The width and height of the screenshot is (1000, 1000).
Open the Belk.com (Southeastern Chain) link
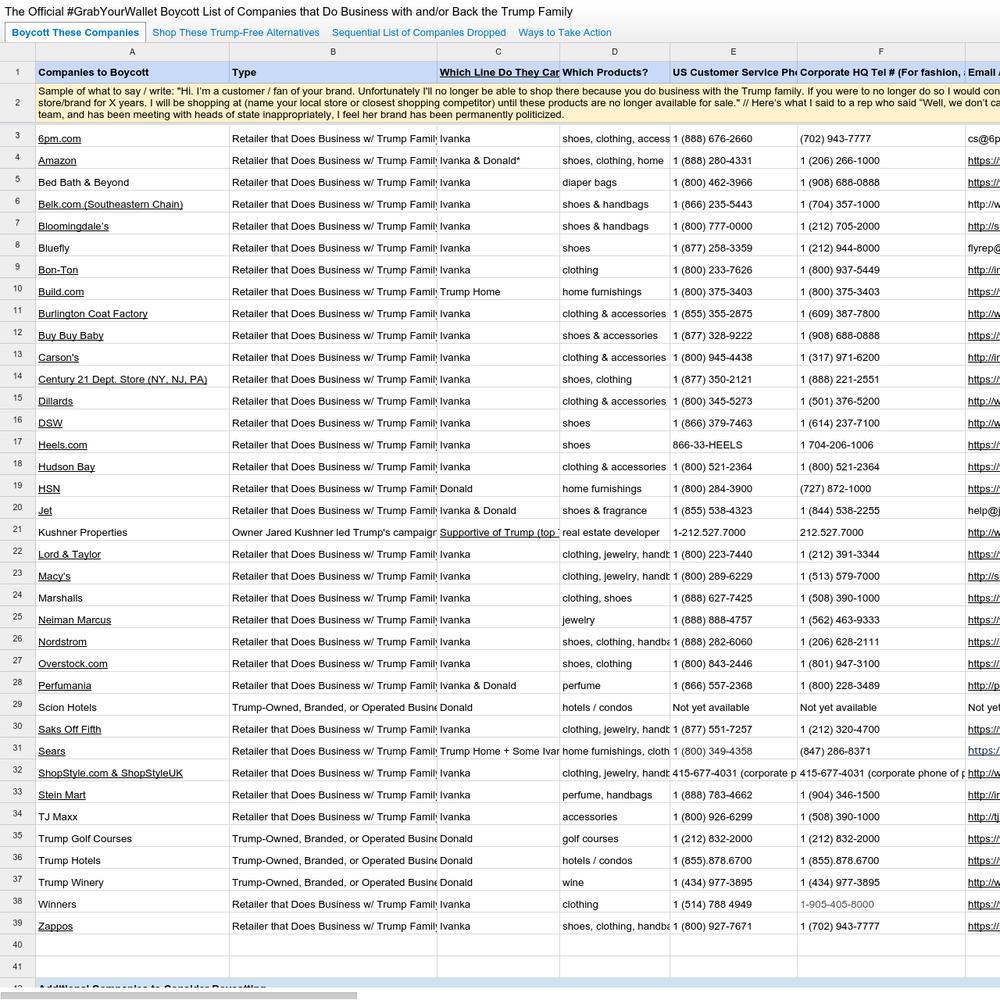point(110,205)
